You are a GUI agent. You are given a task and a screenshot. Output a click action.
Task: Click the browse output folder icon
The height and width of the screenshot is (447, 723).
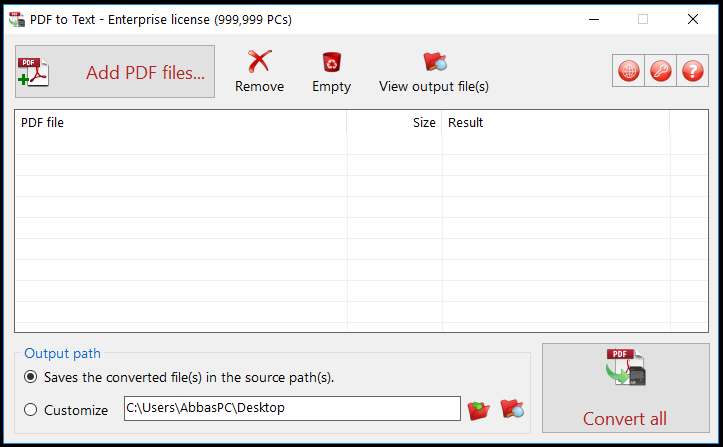pos(479,410)
